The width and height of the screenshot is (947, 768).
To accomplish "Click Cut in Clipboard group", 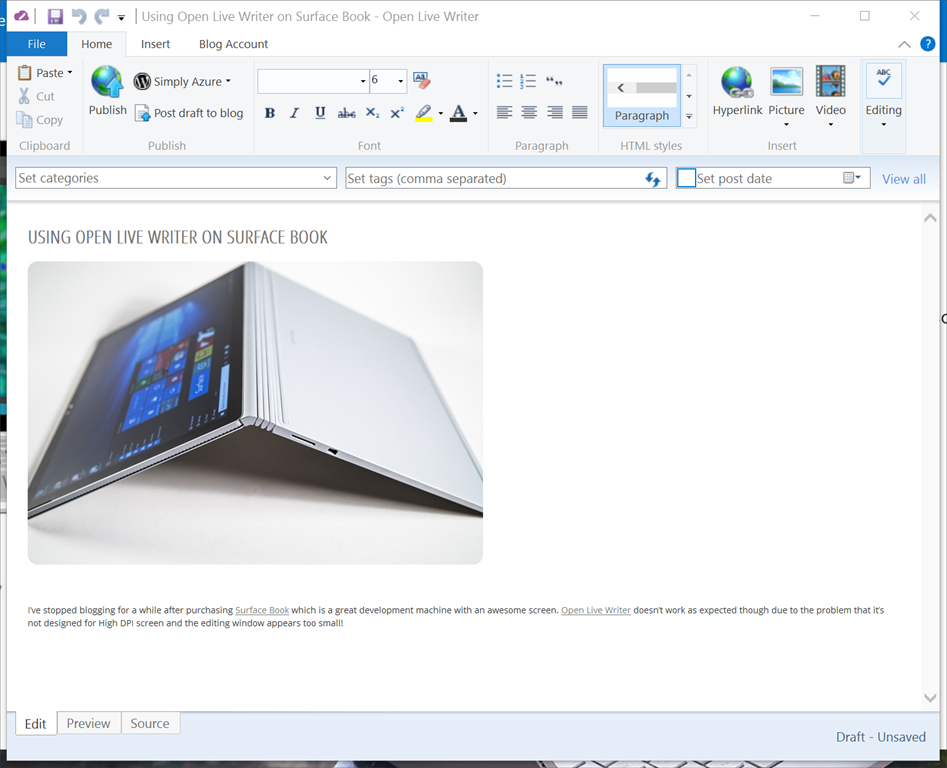I will [x=37, y=96].
